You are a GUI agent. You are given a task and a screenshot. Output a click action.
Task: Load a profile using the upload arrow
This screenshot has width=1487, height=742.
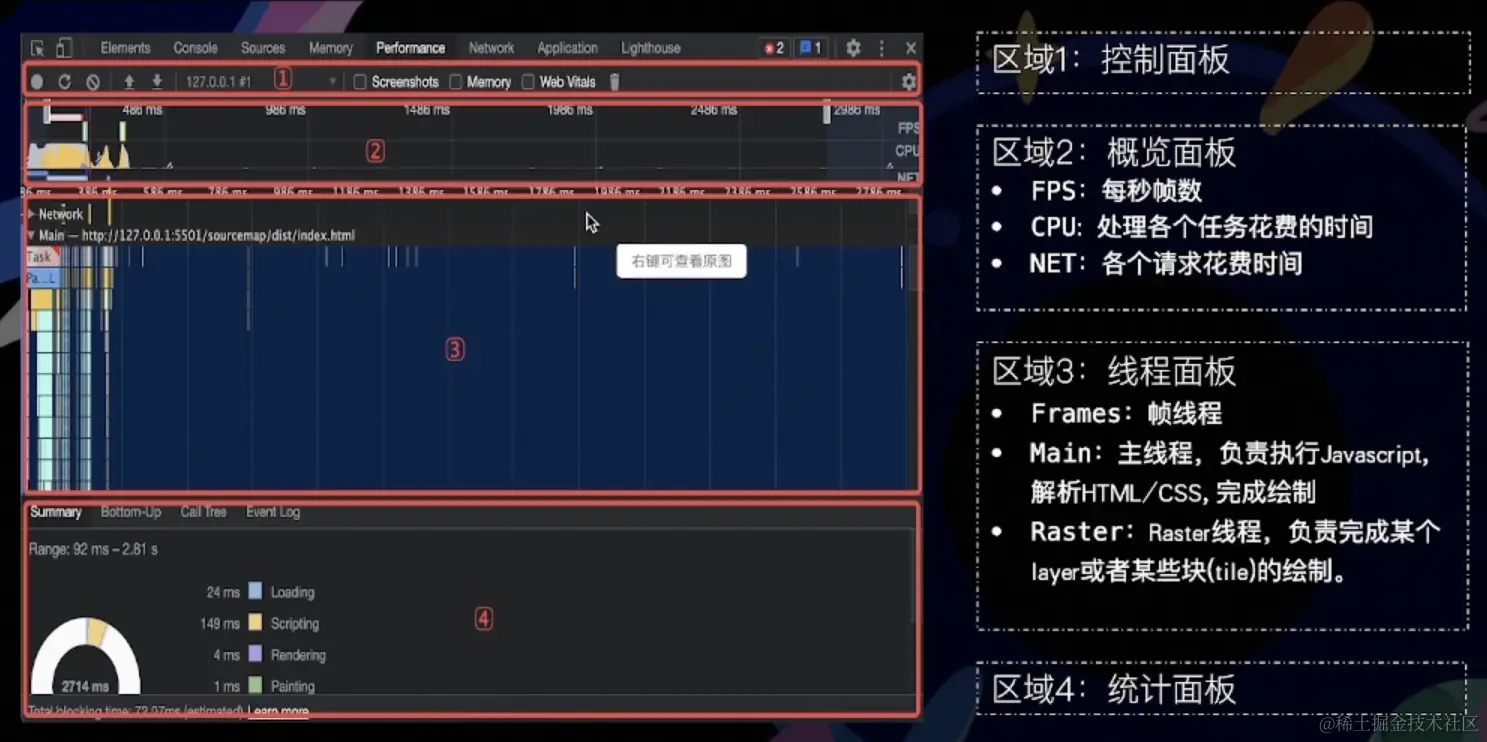tap(129, 82)
